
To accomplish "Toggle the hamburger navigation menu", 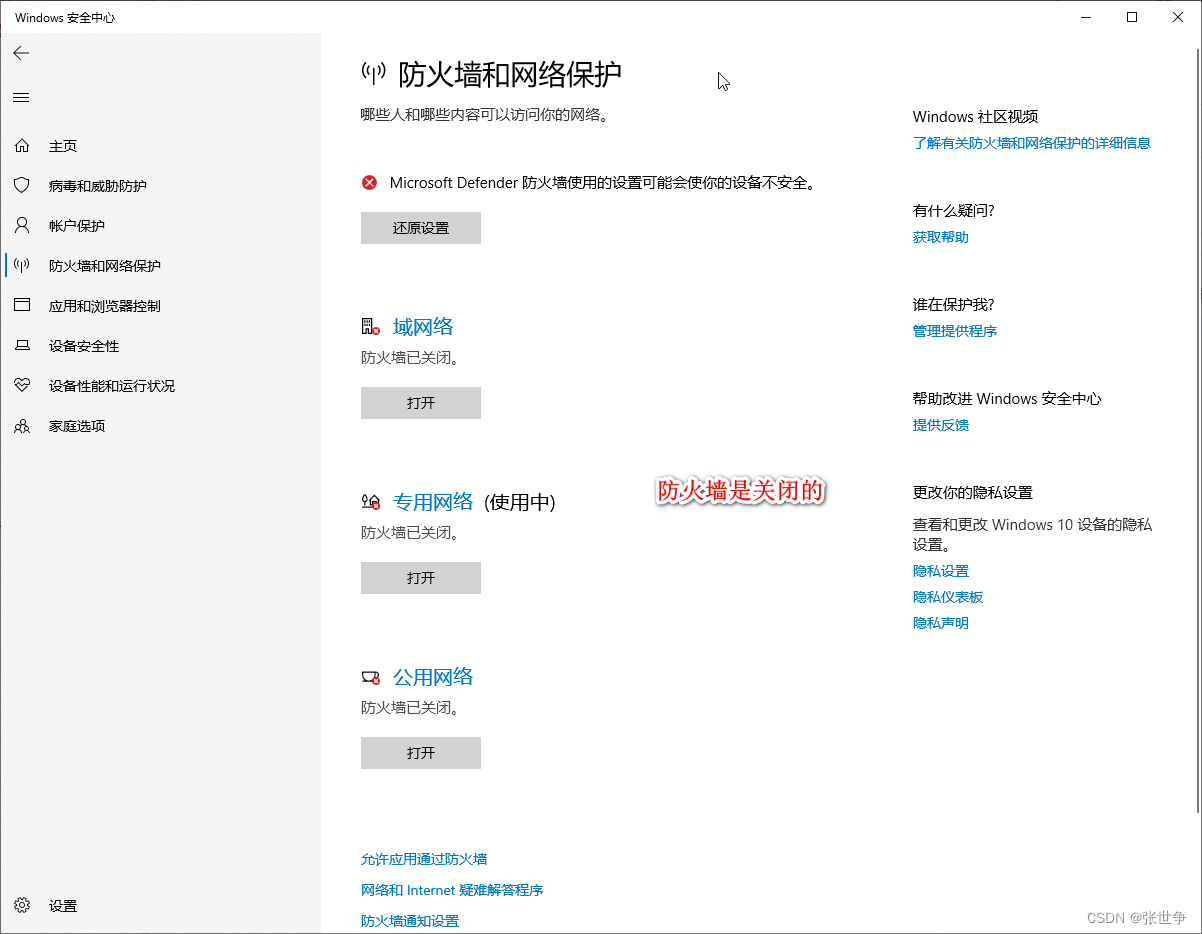I will pos(21,97).
